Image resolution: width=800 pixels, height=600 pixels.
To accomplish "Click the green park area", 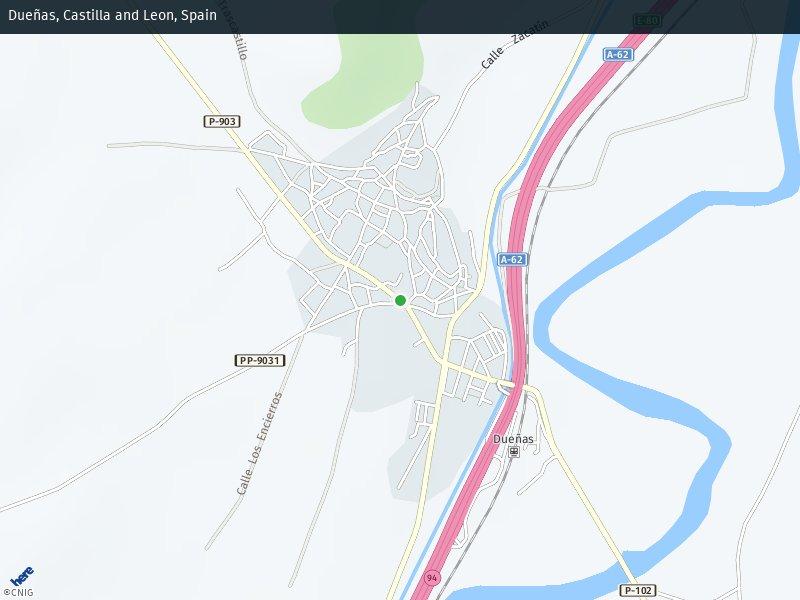I will [363, 82].
